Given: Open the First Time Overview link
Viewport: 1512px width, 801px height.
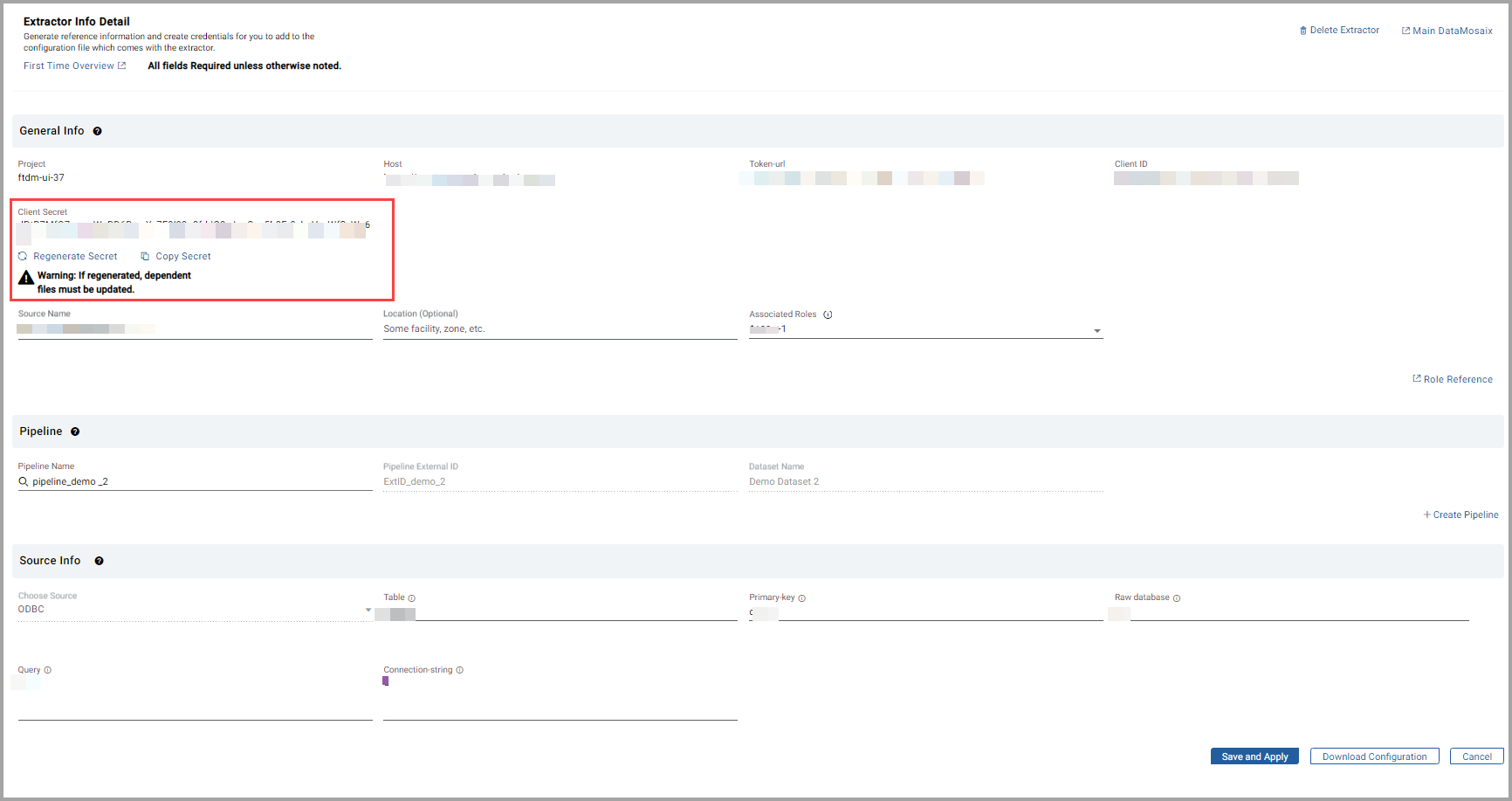Looking at the screenshot, I should click(74, 66).
